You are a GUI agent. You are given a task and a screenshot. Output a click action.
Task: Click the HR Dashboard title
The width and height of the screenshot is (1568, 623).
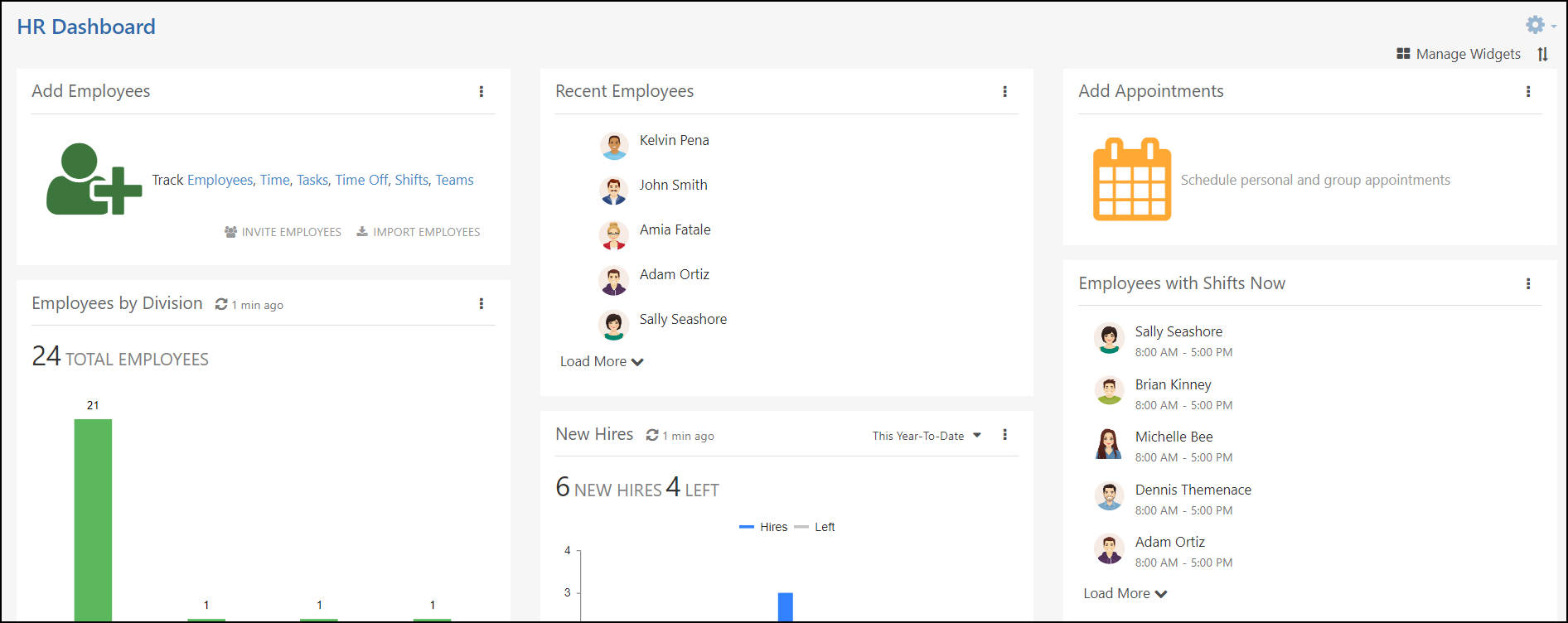[x=86, y=27]
